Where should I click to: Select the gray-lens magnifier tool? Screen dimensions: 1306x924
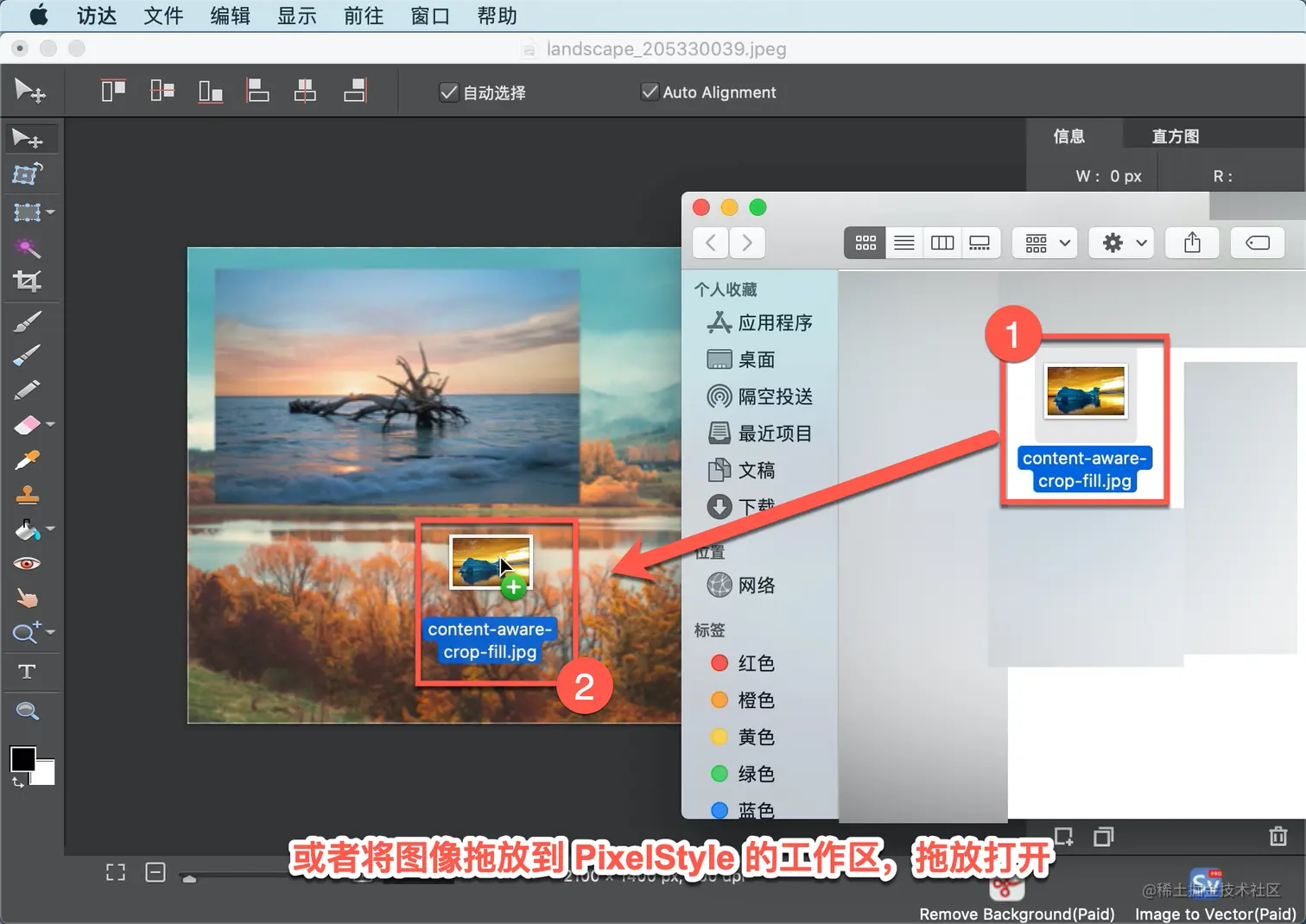(27, 712)
